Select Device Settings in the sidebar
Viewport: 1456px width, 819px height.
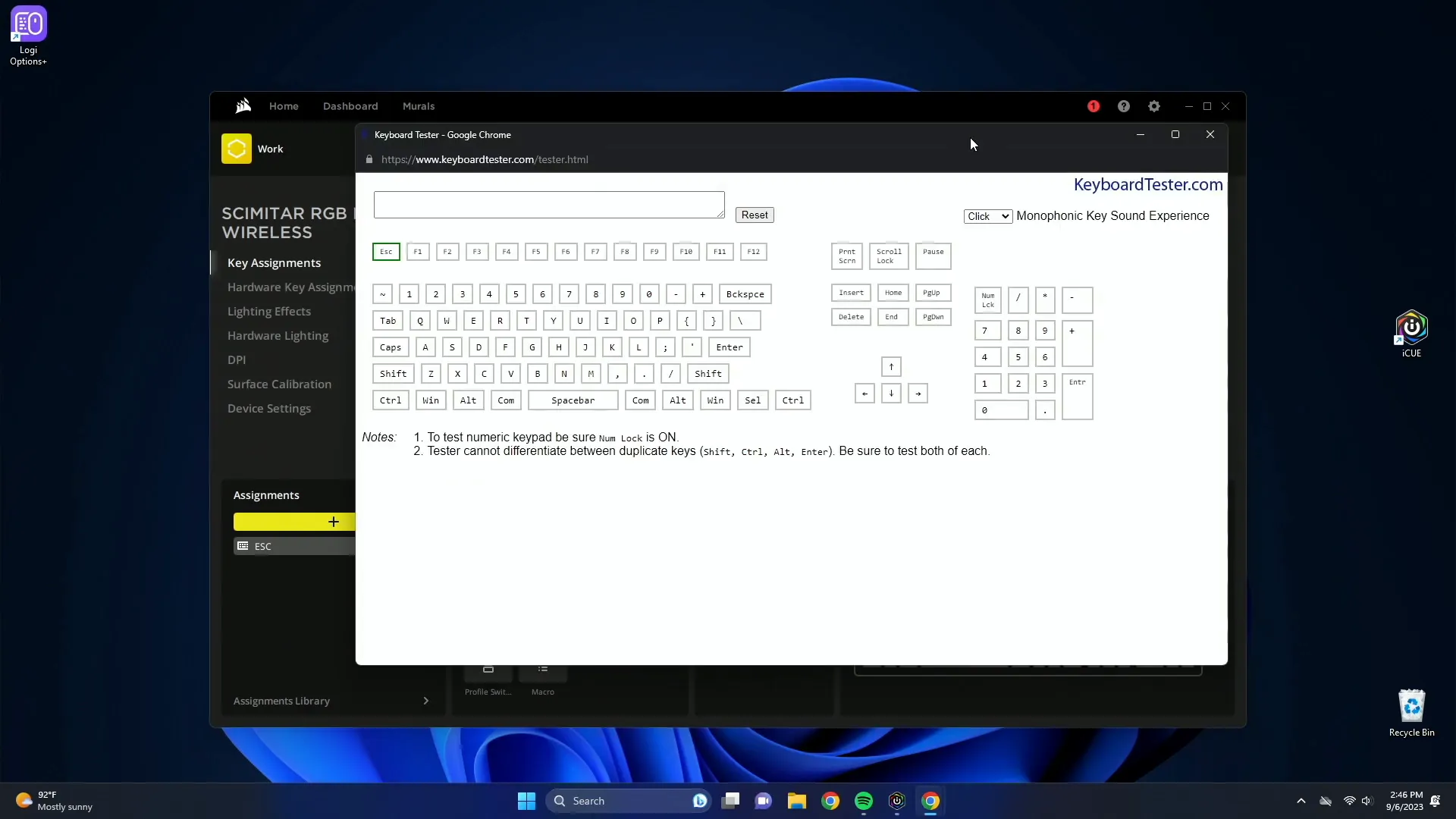tap(269, 409)
